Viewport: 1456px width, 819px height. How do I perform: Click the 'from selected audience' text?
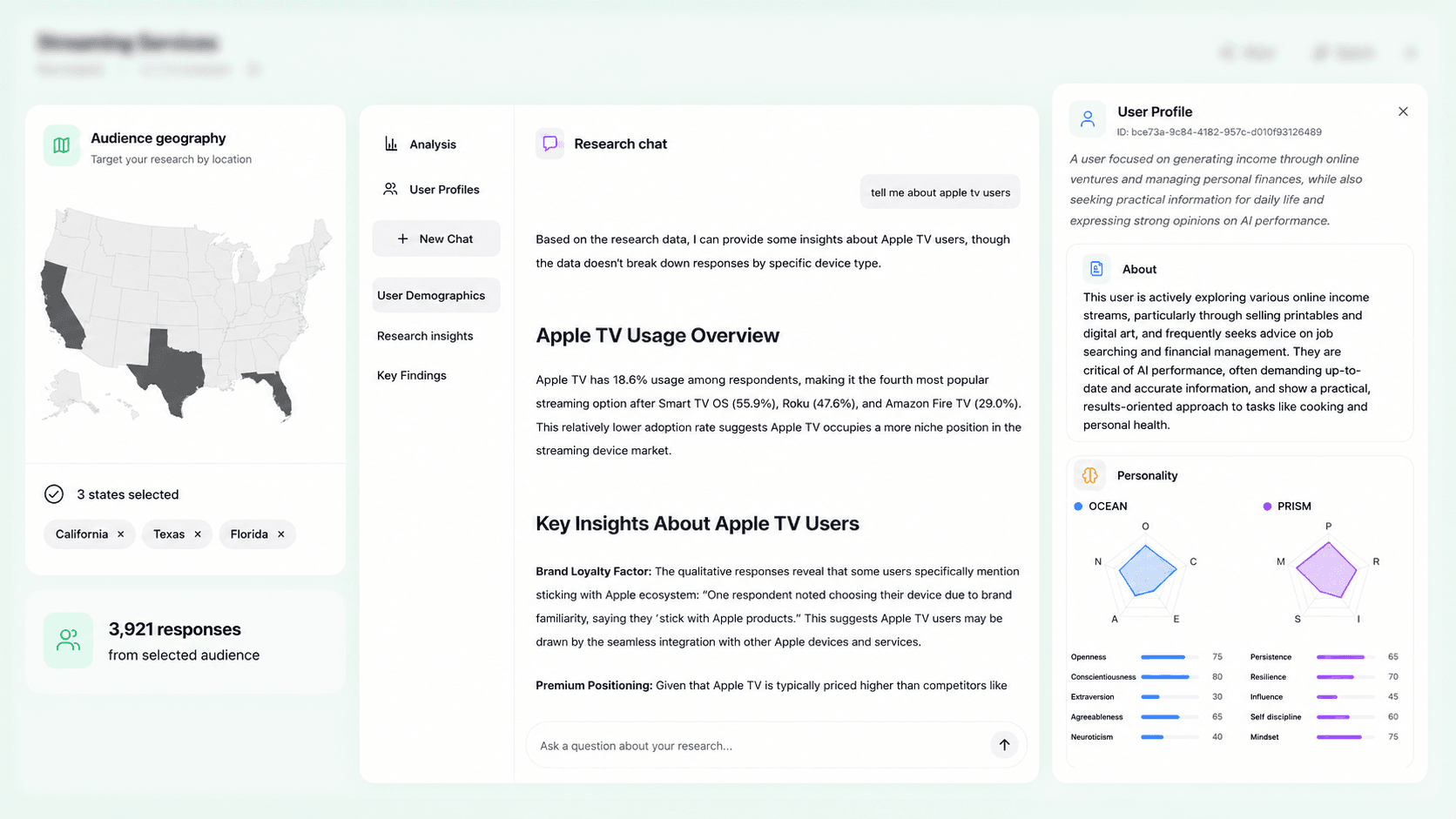pyautogui.click(x=184, y=655)
